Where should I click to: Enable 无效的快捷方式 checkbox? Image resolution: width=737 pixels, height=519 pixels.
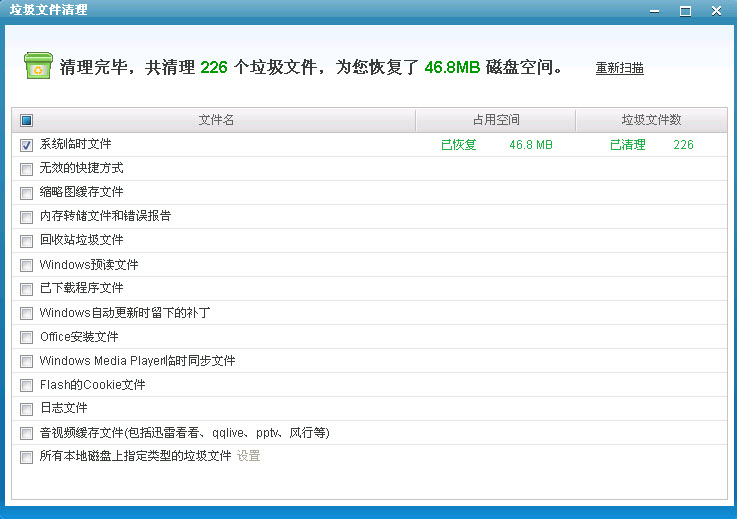point(26,169)
